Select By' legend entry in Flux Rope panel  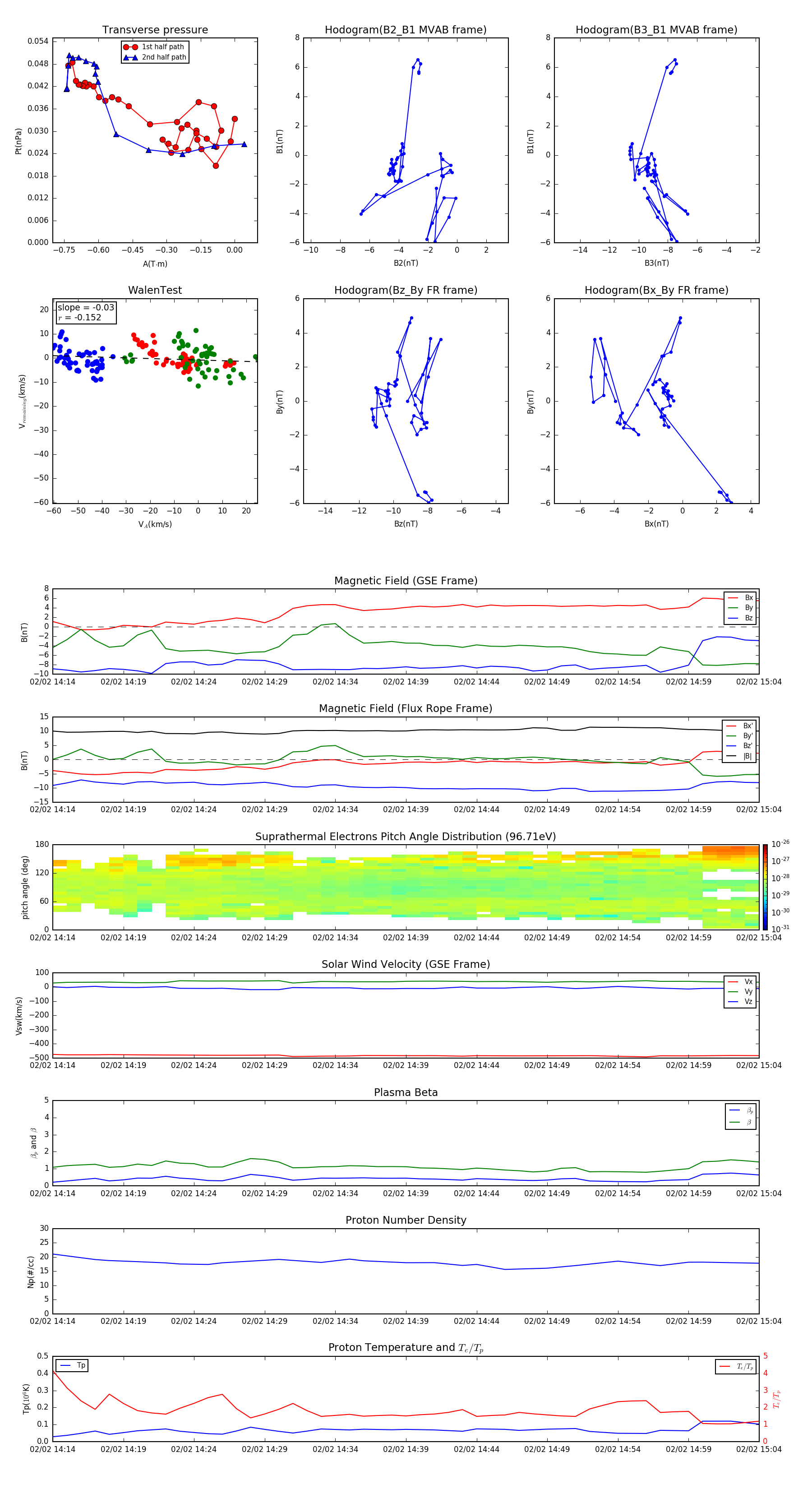(x=740, y=736)
